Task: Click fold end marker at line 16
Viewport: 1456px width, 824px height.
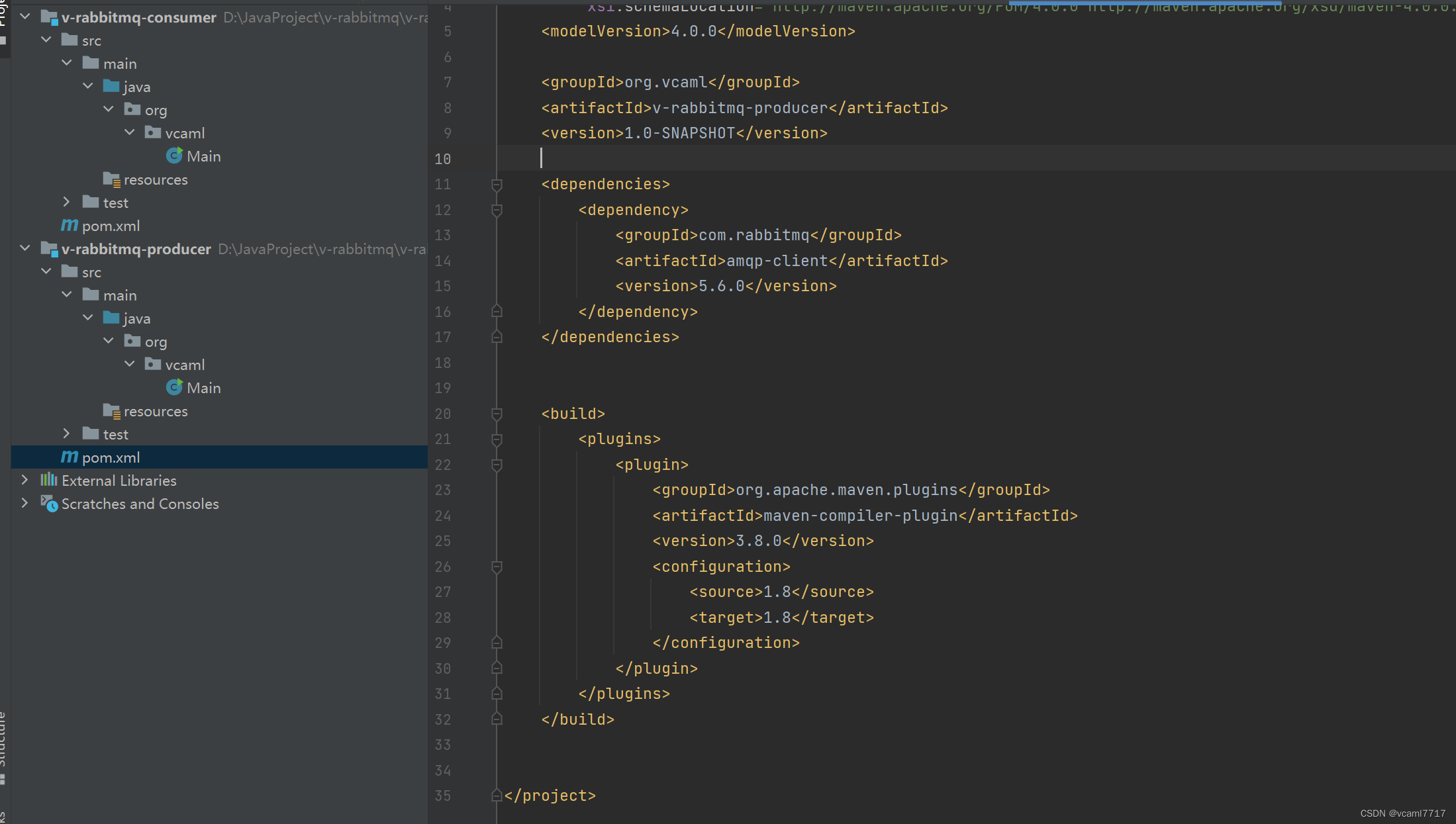Action: tap(497, 311)
